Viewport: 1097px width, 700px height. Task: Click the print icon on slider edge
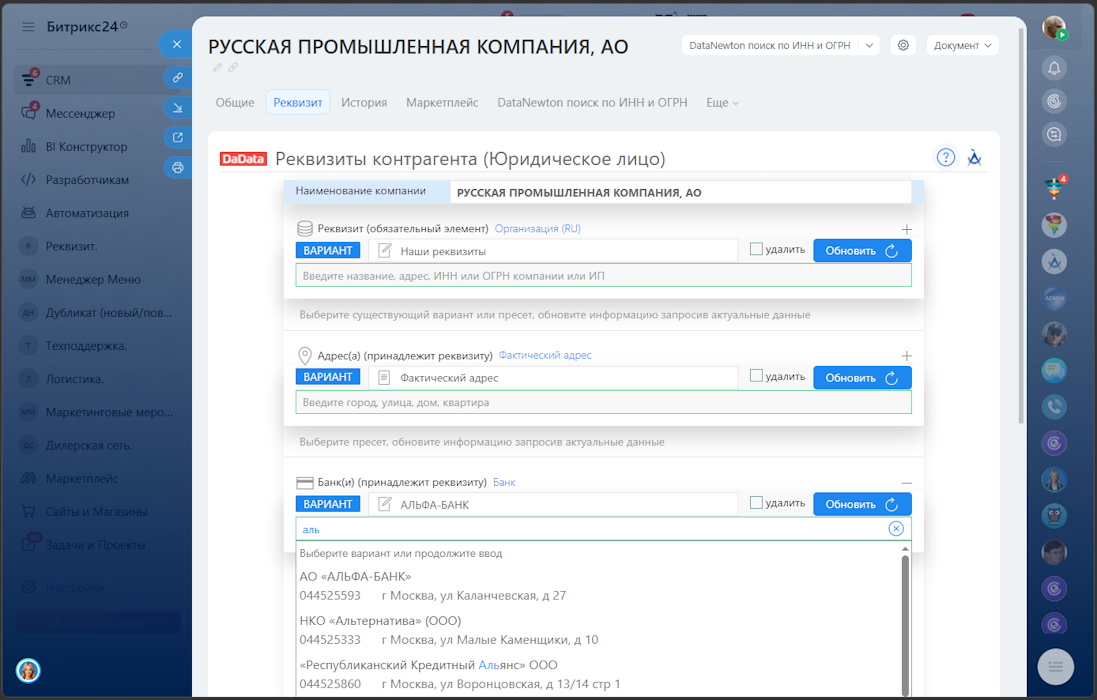[178, 168]
